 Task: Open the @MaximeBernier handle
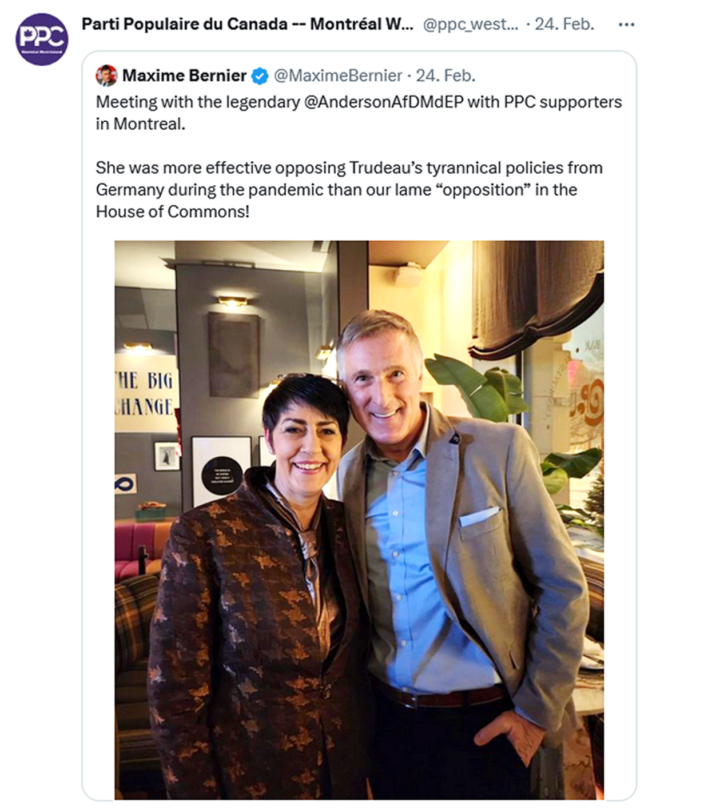click(338, 75)
